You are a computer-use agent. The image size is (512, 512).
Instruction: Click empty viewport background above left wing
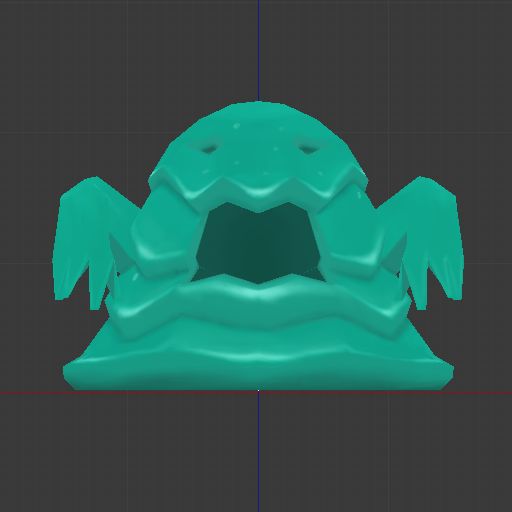[83, 100]
